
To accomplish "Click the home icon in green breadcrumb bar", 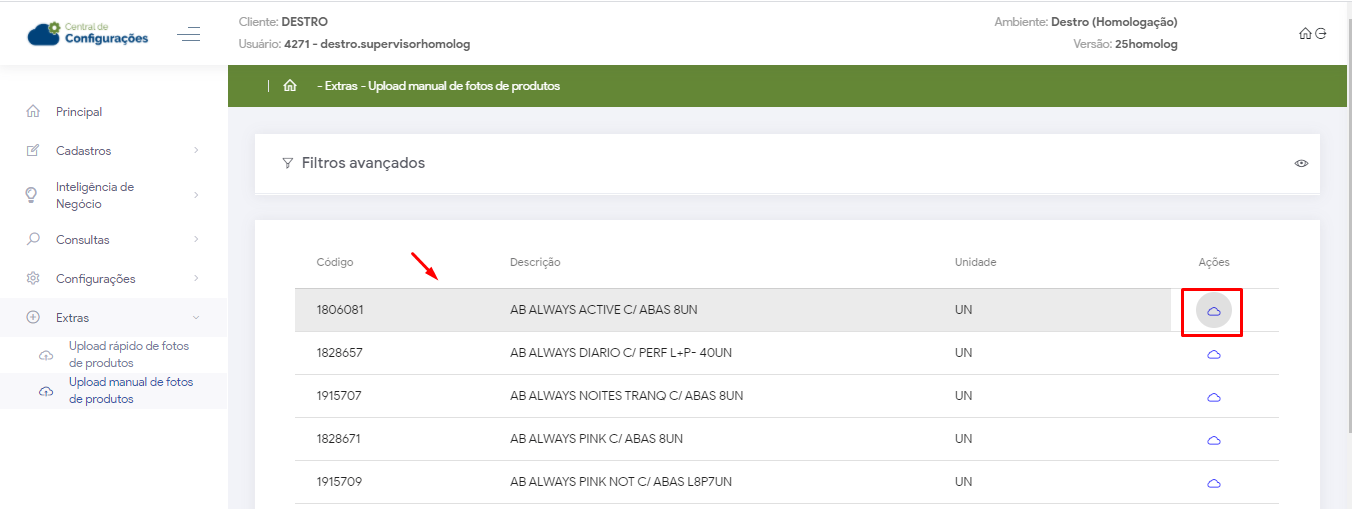I will click(x=290, y=86).
